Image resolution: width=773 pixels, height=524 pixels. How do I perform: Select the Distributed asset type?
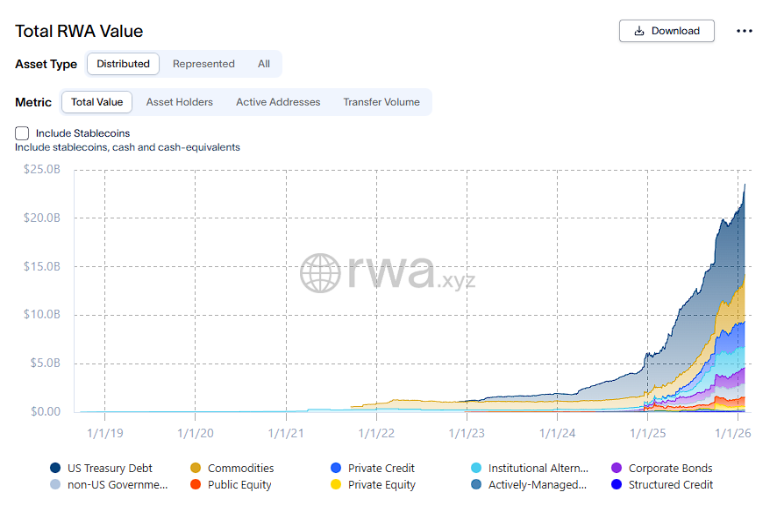123,64
